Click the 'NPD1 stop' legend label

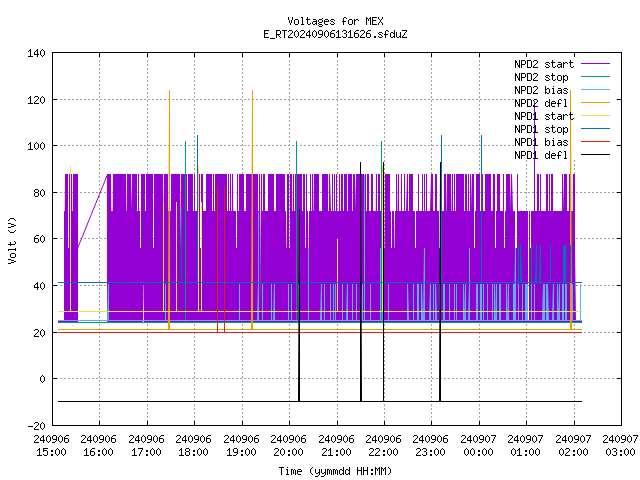tap(541, 129)
